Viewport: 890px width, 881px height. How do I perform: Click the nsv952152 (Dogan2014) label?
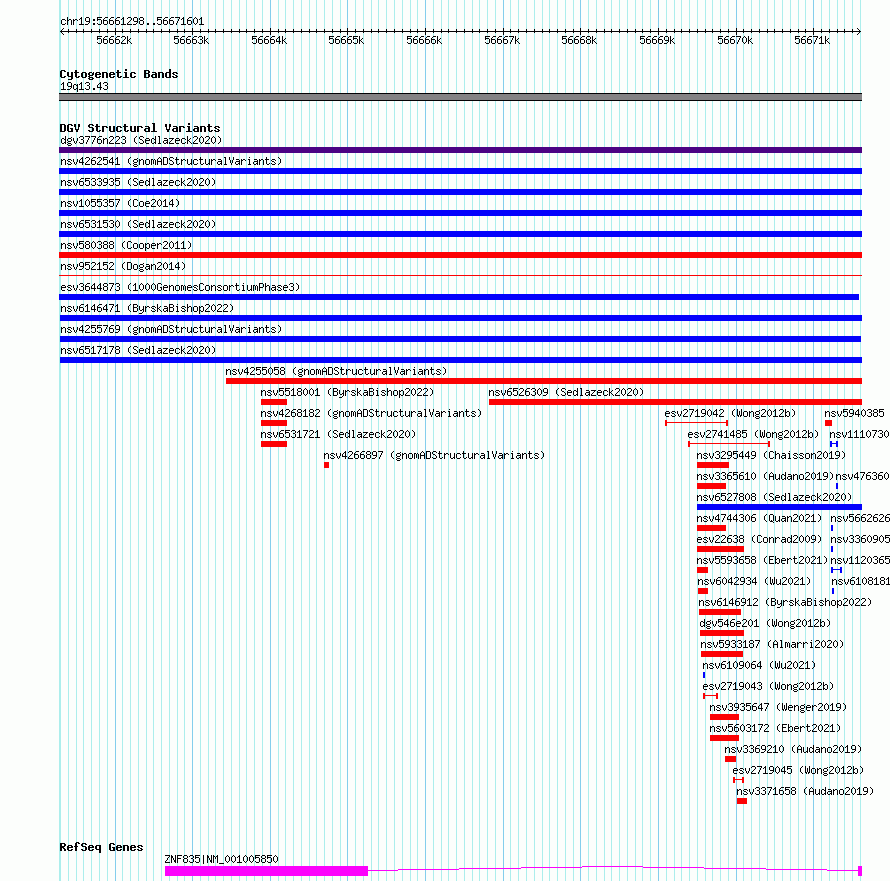(x=123, y=266)
